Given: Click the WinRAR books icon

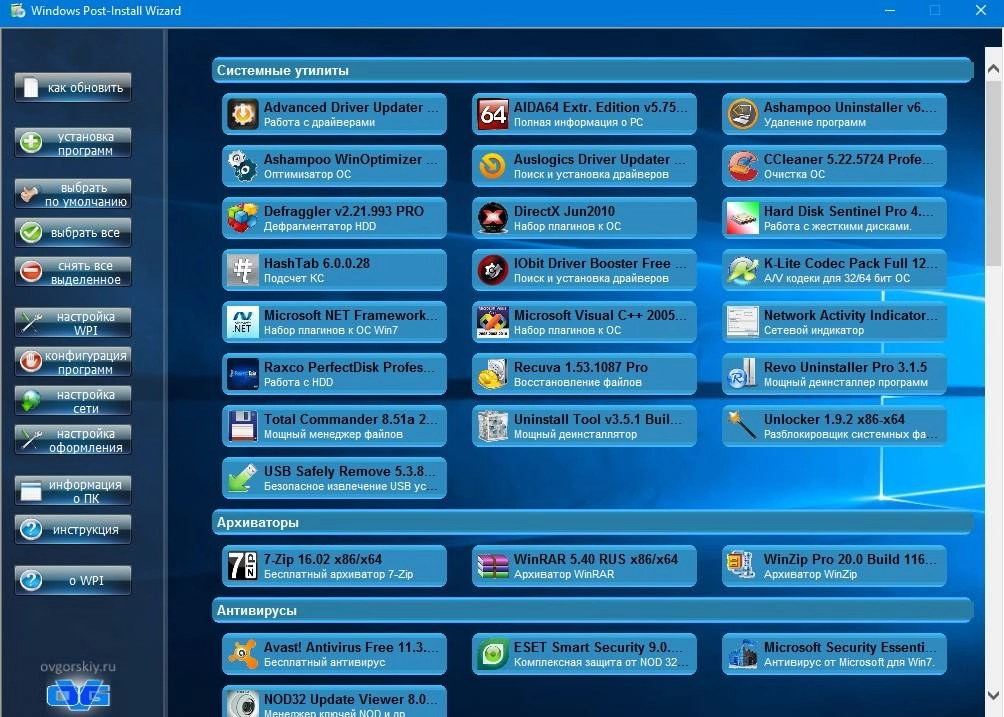Looking at the screenshot, I should [492, 566].
